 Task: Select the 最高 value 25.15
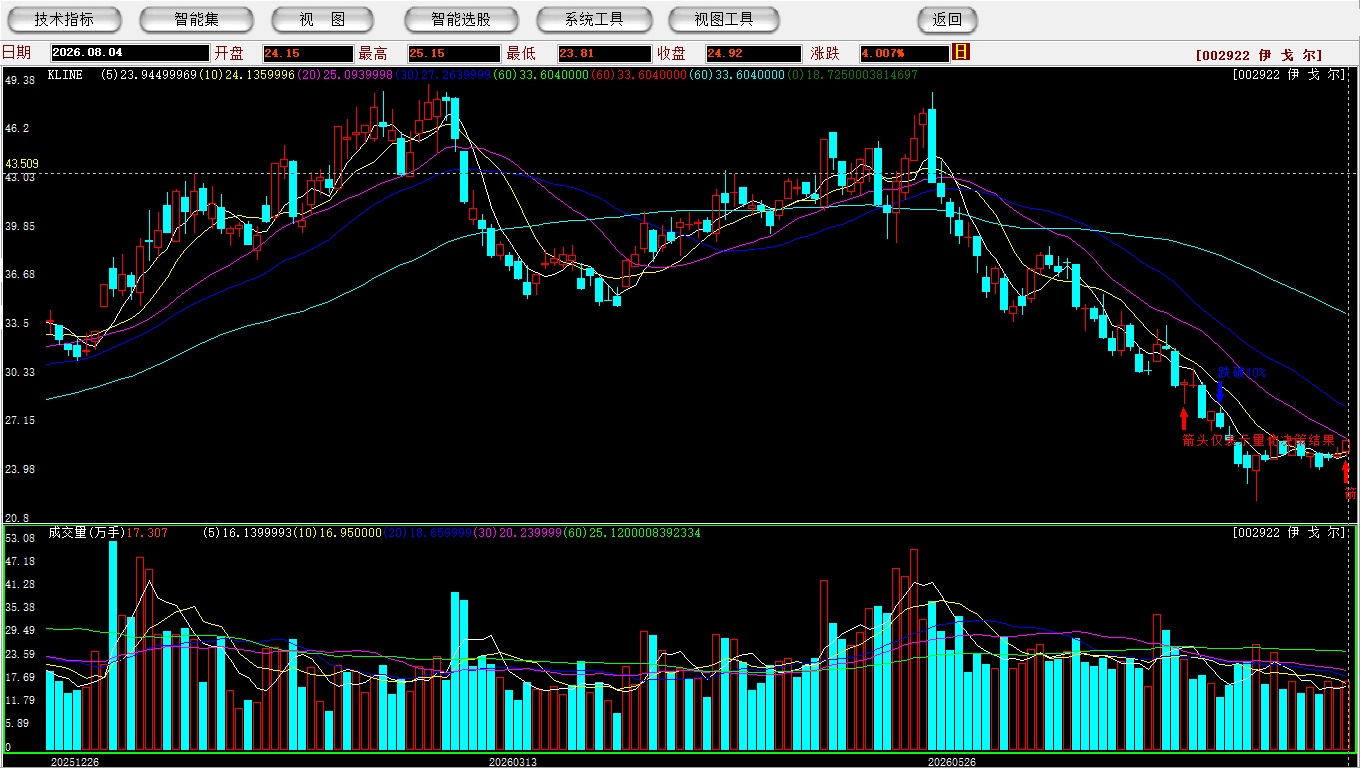coord(454,53)
